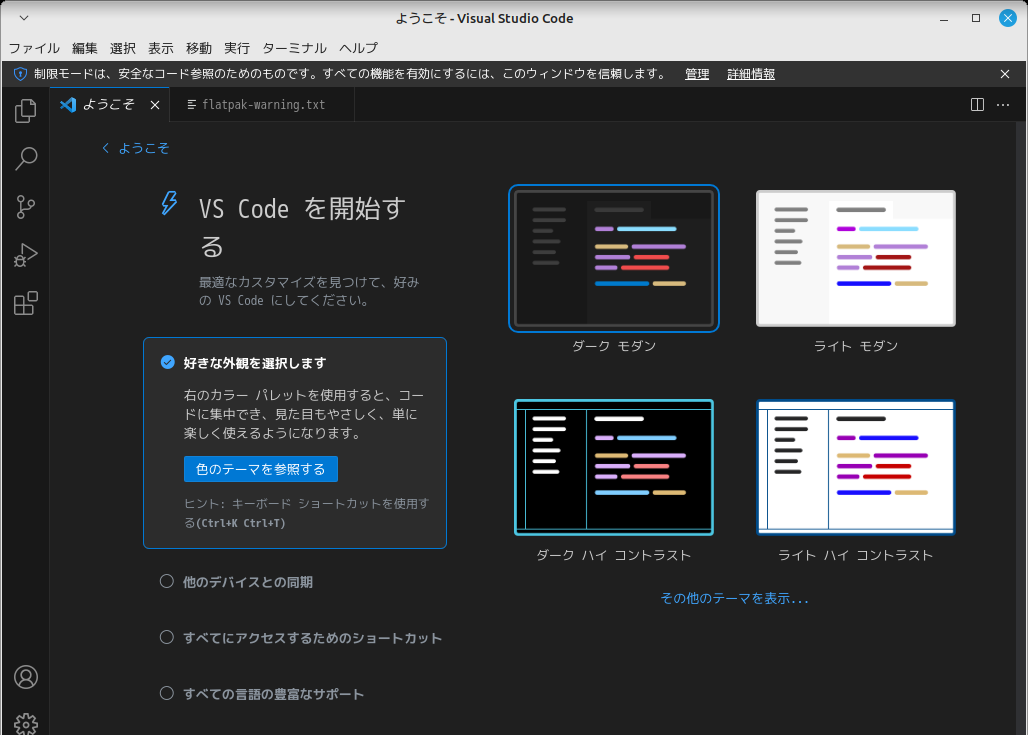1028x735 pixels.
Task: Click その他のテーマを表示... link
Action: click(x=734, y=598)
